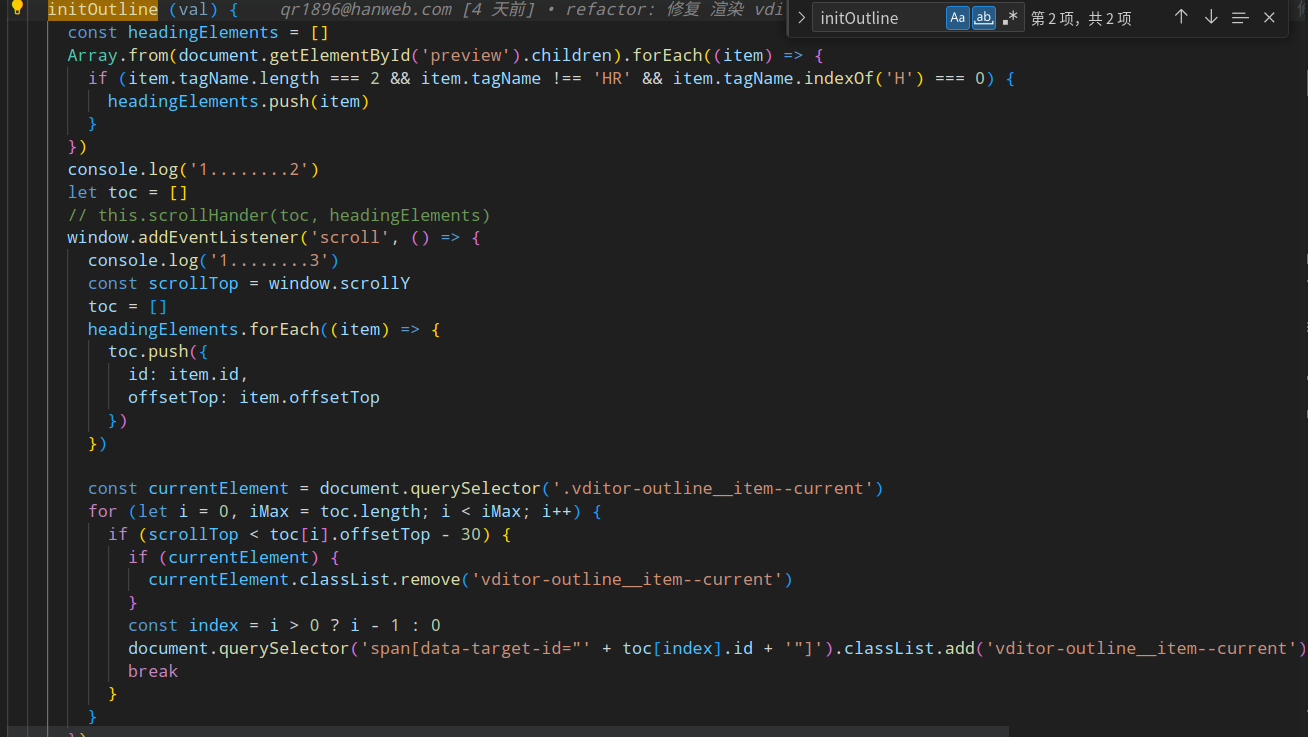The height and width of the screenshot is (737, 1308).
Task: Click the console.log('1........2') line
Action: 193,169
